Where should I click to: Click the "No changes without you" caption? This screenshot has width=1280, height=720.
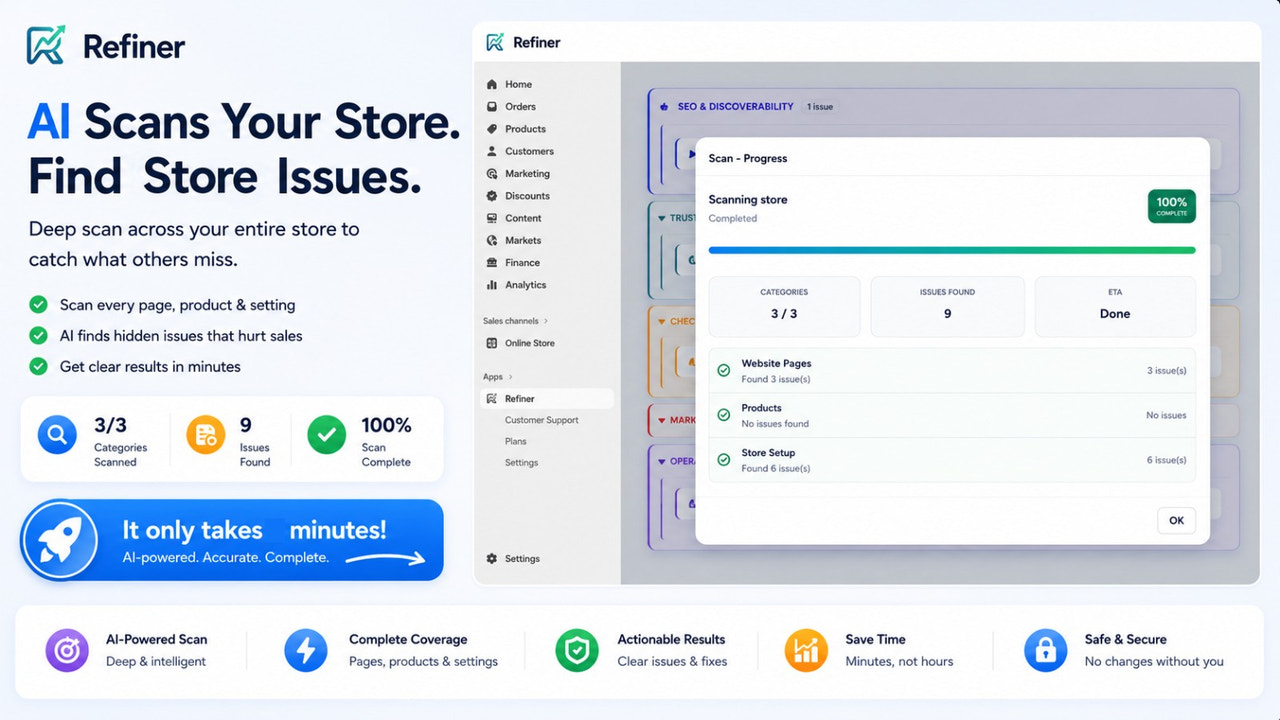click(x=1154, y=661)
